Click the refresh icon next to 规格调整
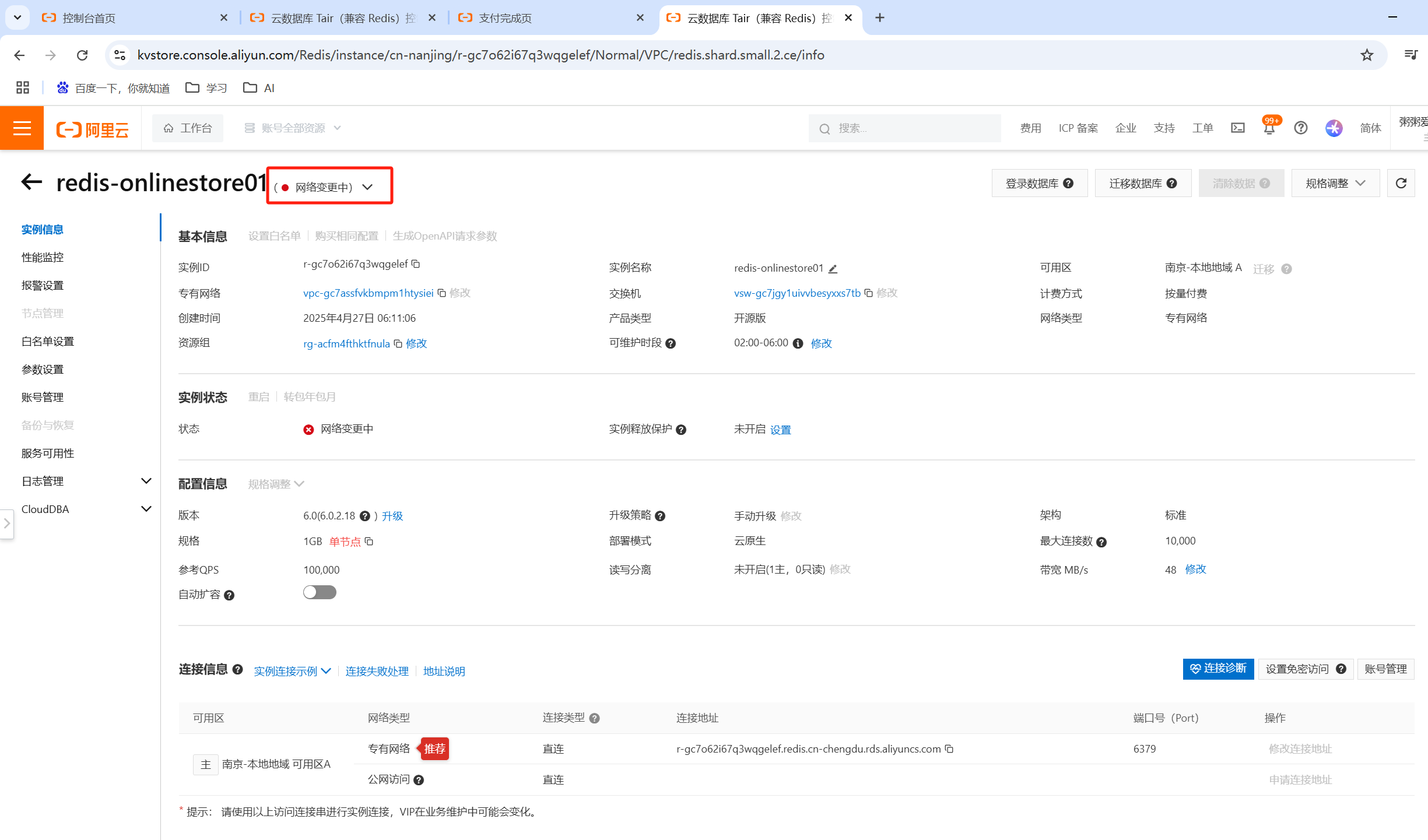Image resolution: width=1428 pixels, height=840 pixels. [1401, 184]
